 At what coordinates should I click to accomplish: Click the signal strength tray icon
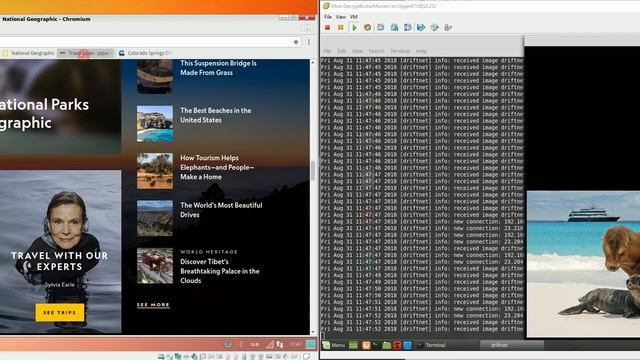click(x=269, y=344)
